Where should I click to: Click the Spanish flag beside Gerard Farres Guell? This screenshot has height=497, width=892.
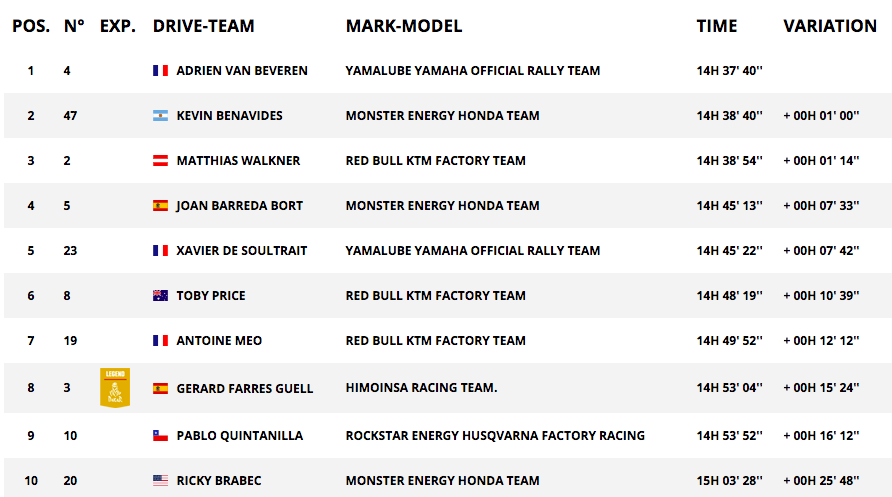coord(160,388)
